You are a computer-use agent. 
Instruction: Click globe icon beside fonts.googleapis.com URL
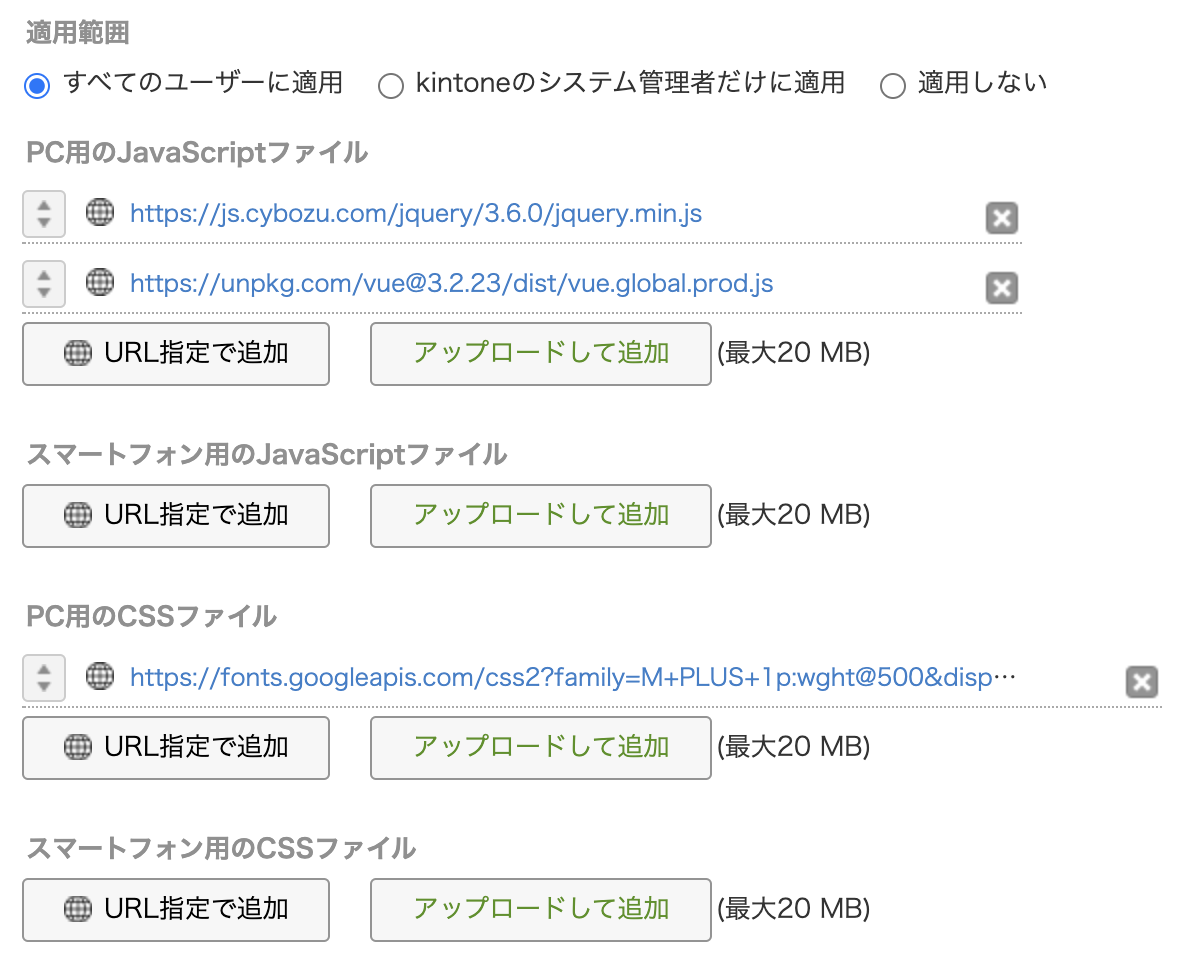(100, 677)
